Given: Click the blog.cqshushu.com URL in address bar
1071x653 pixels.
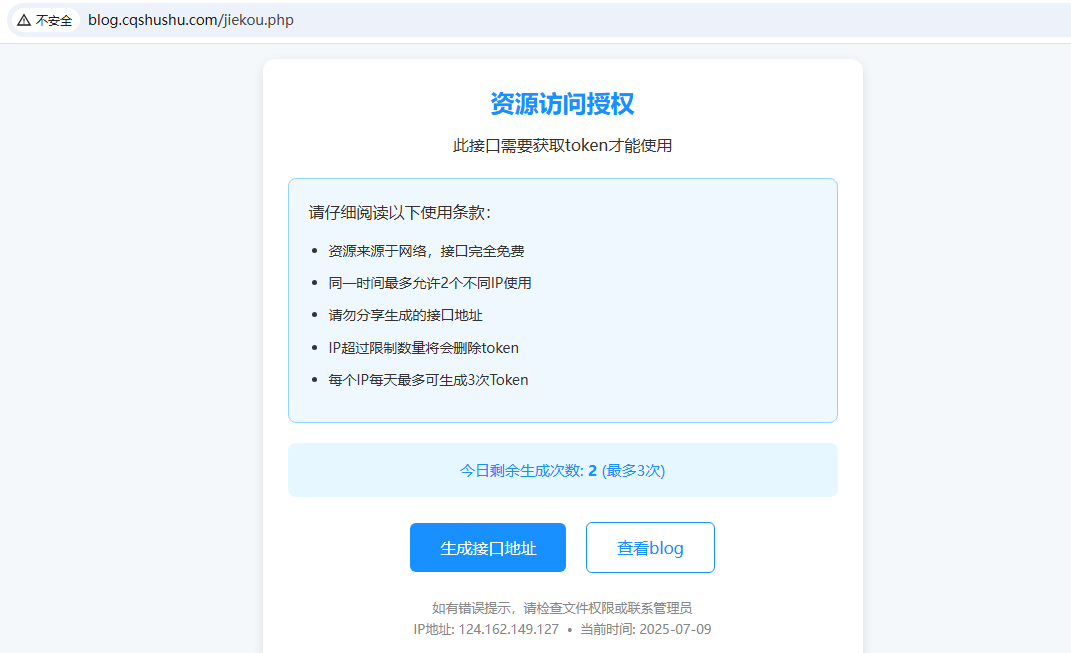Looking at the screenshot, I should [x=190, y=20].
